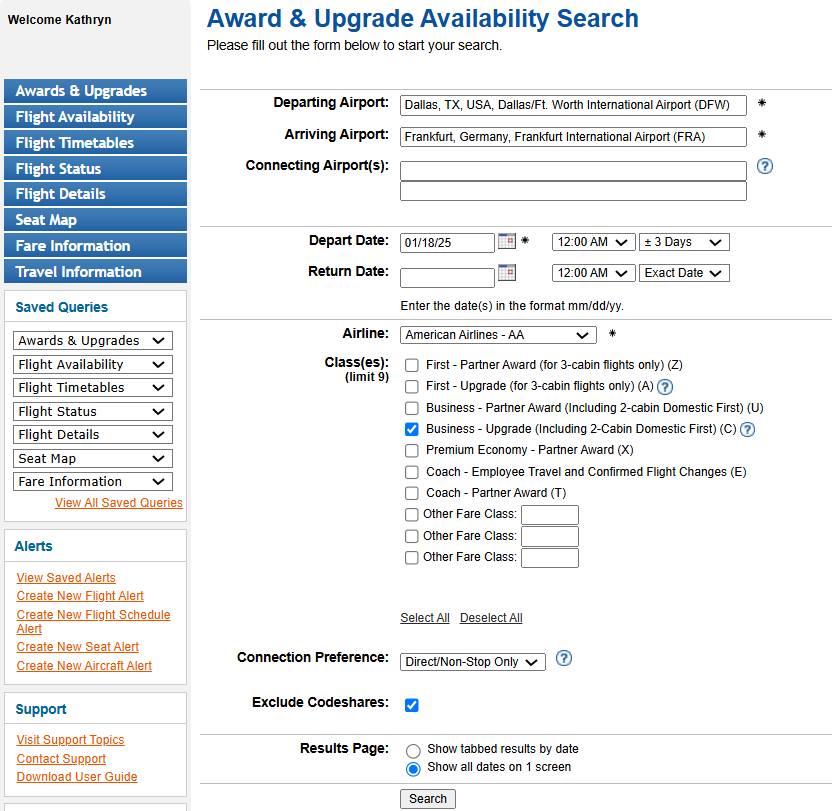This screenshot has height=811, width=832.
Task: Check the Premium Economy - Partner Award class
Action: tap(411, 450)
